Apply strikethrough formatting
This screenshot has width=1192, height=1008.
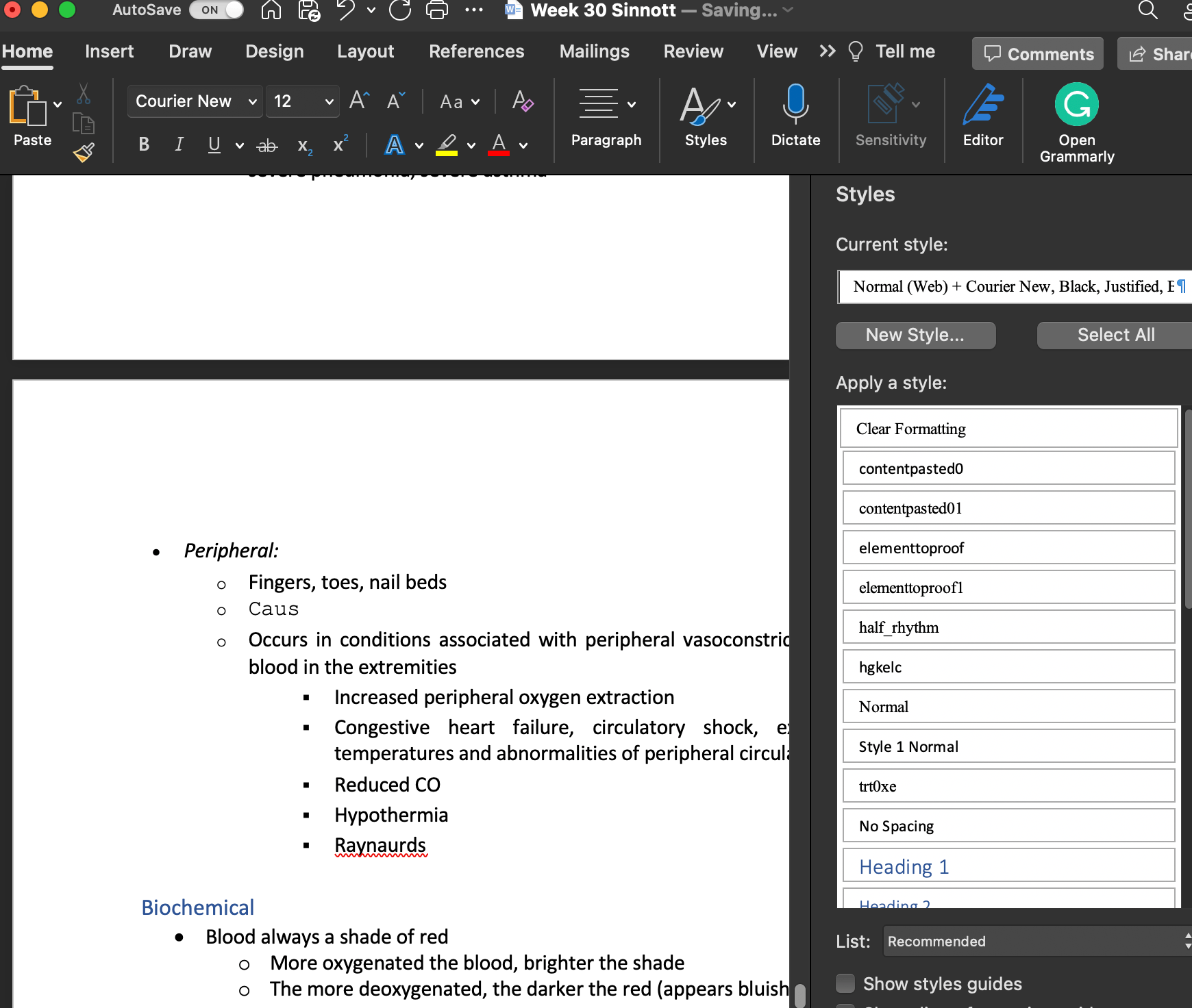(x=266, y=145)
